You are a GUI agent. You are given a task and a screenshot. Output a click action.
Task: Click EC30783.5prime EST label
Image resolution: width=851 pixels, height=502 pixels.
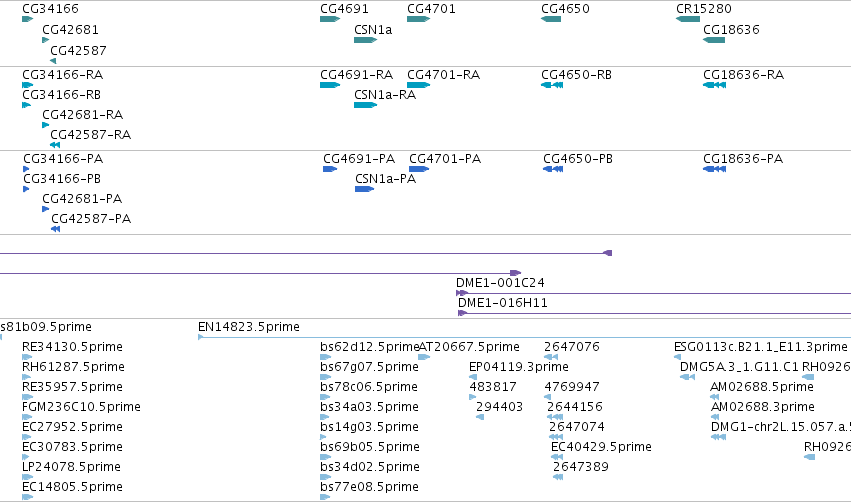tap(72, 447)
